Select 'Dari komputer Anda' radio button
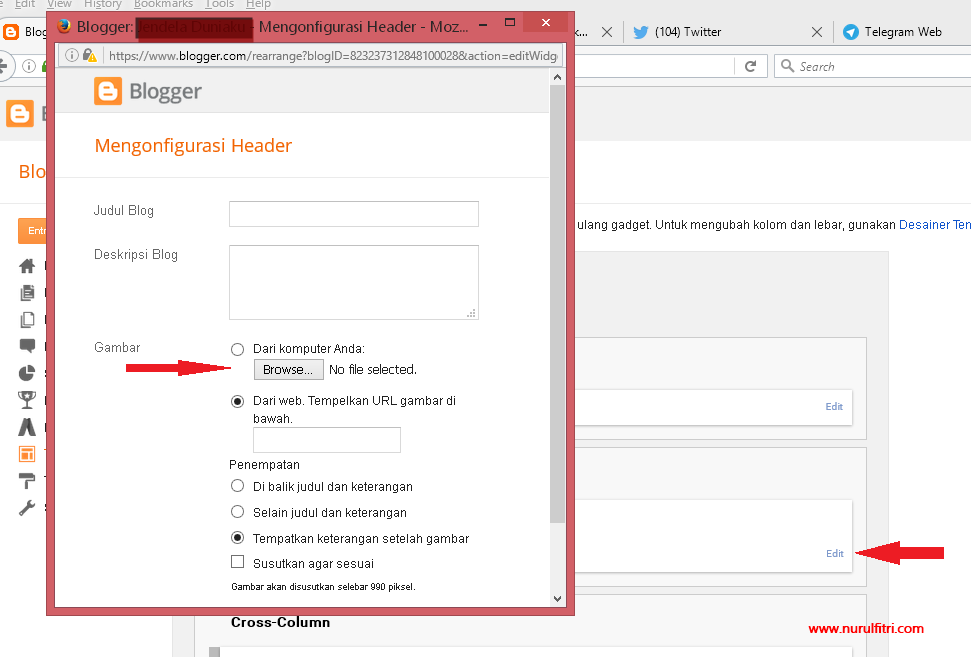 (237, 349)
